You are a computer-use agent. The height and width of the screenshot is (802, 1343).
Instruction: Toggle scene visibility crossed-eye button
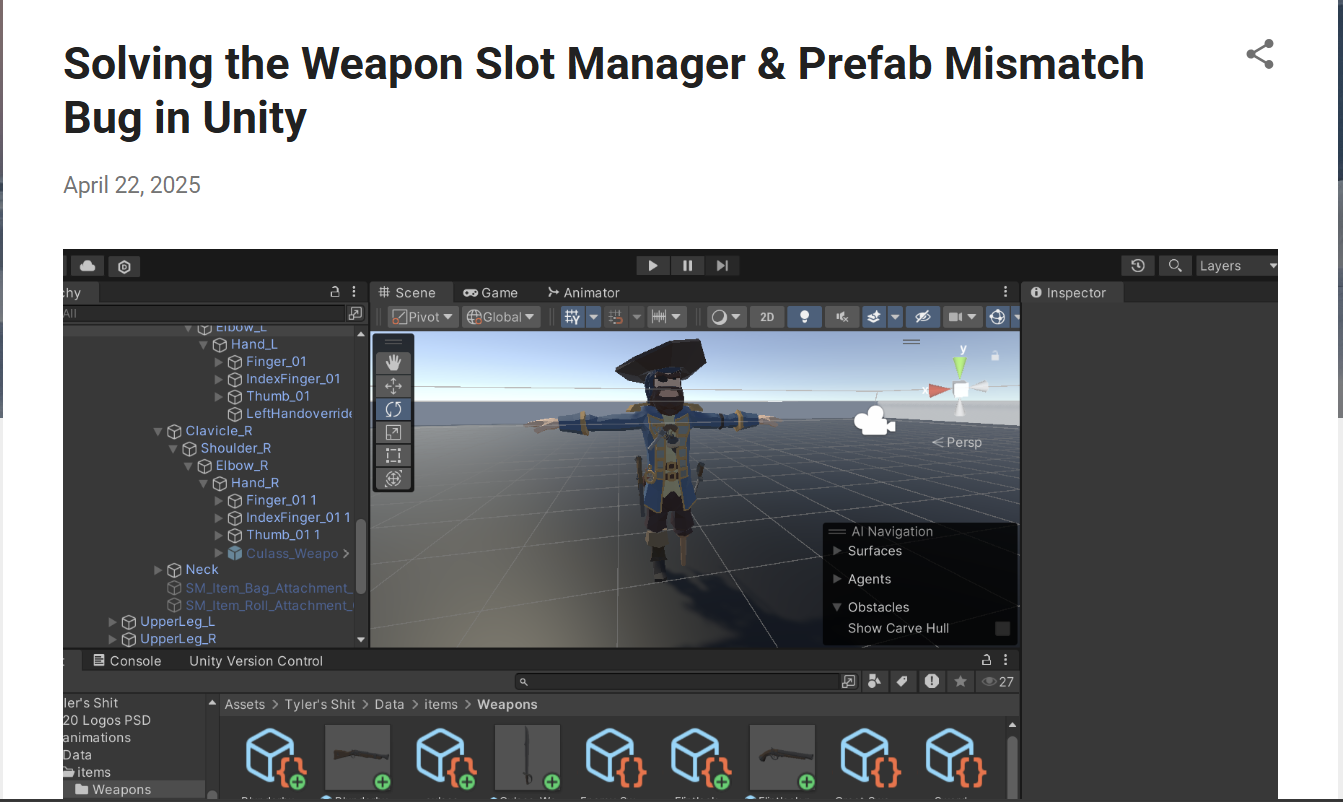923,317
